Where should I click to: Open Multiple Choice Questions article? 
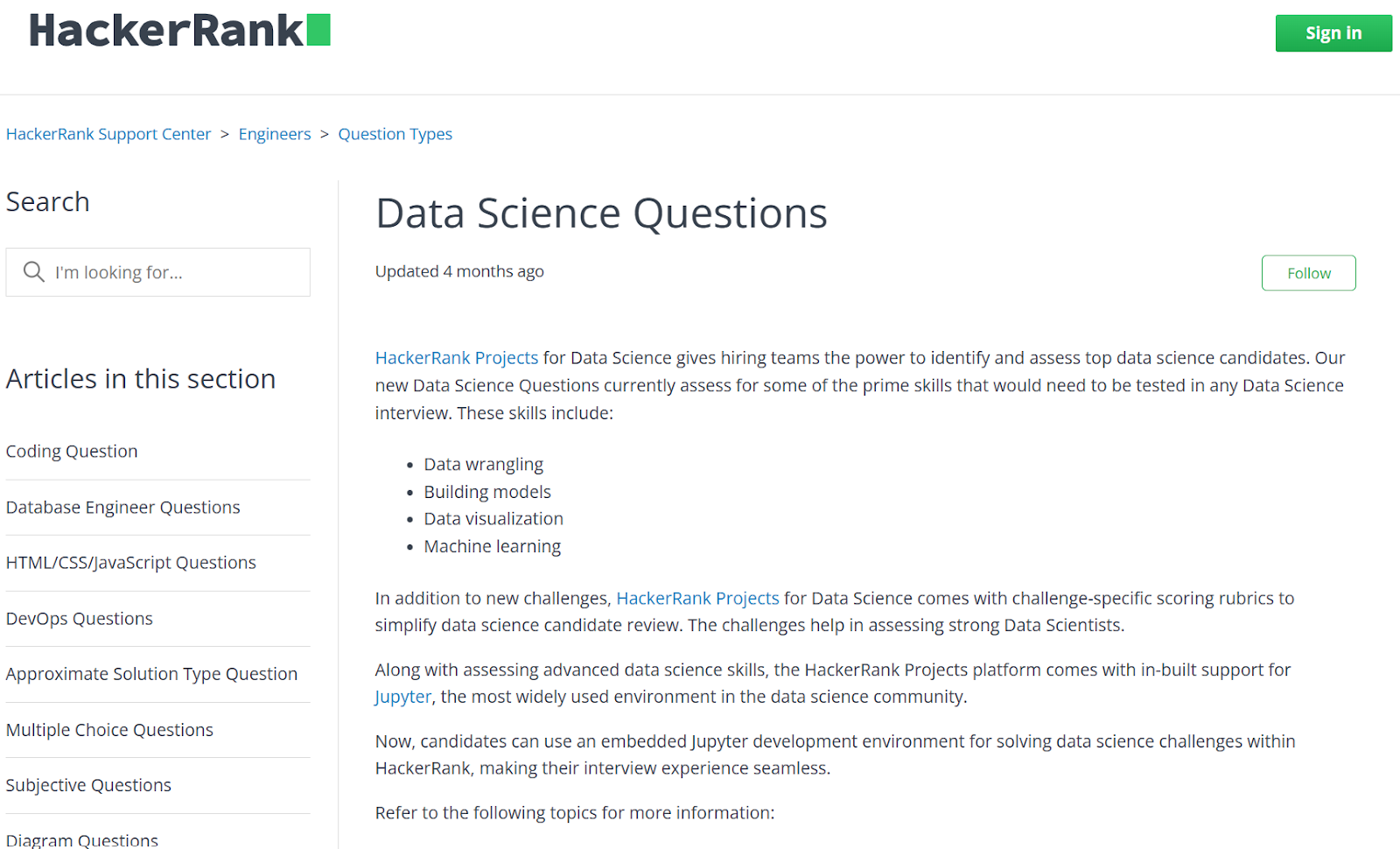pyautogui.click(x=109, y=730)
